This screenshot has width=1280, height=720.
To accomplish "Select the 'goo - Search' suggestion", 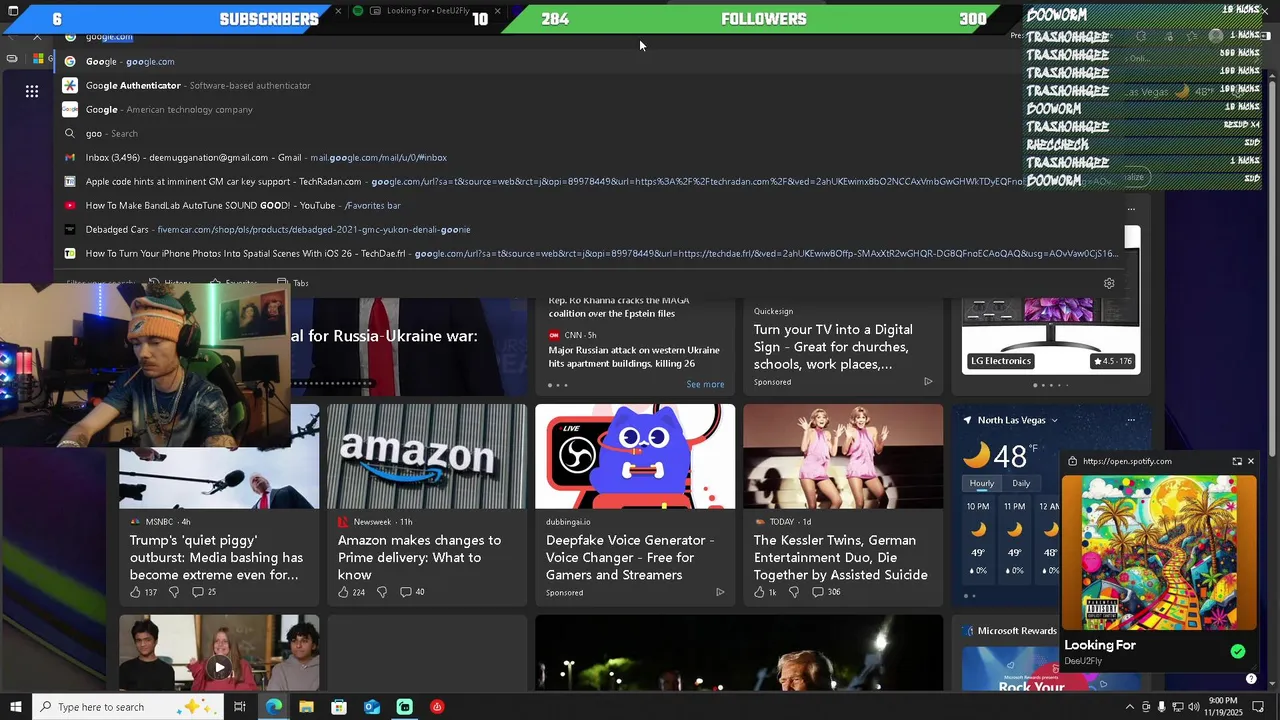I will tap(590, 133).
